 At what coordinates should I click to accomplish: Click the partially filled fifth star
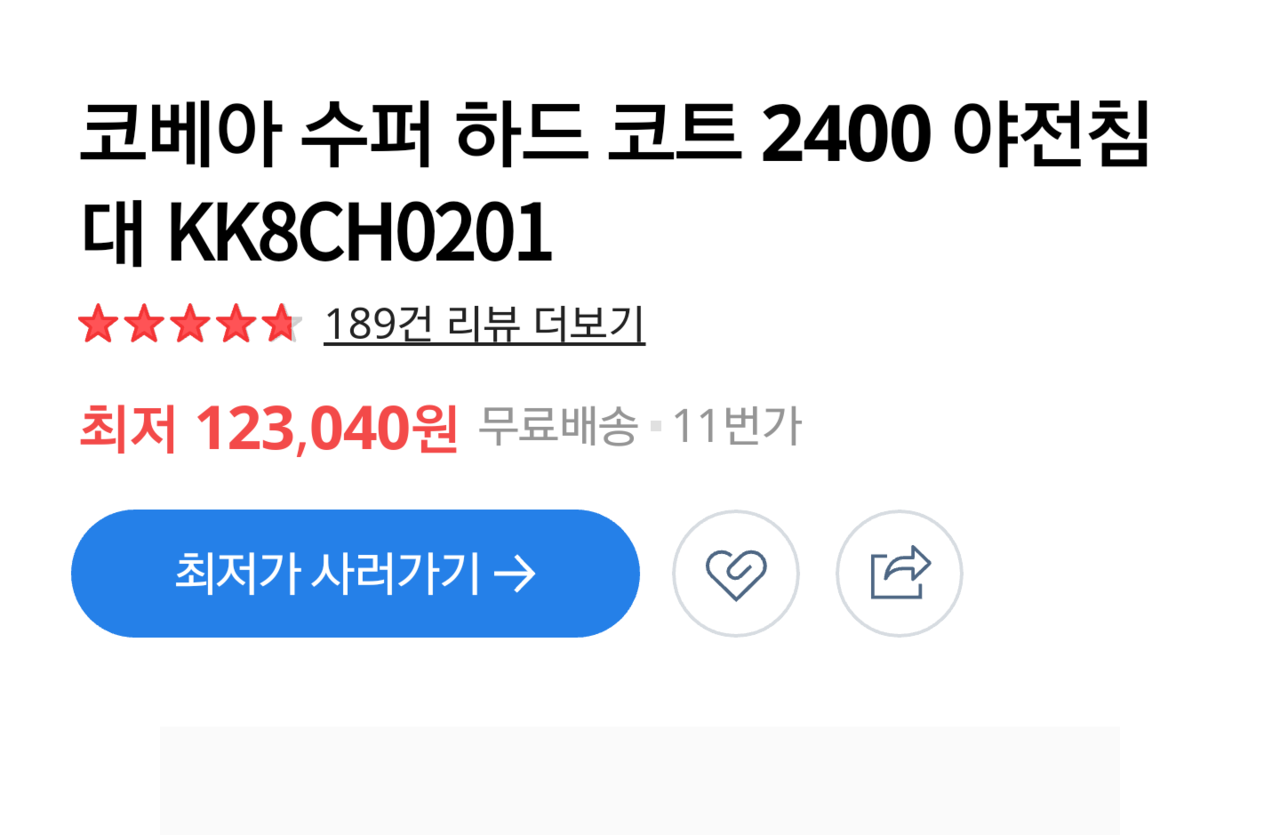tap(282, 324)
